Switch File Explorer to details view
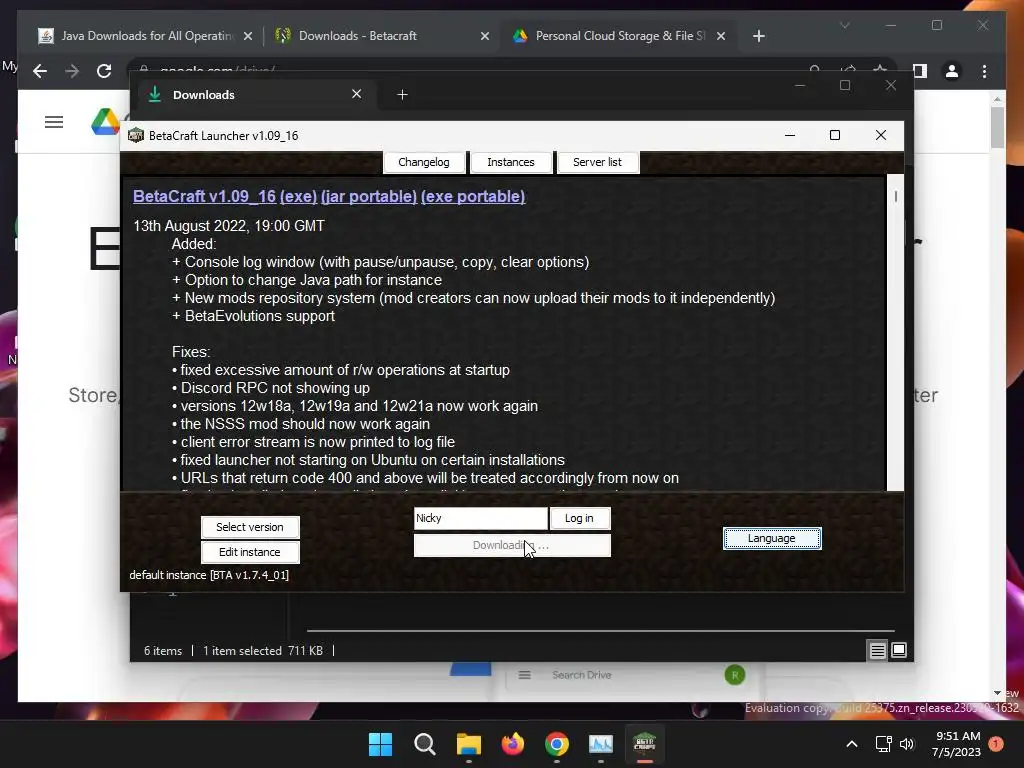The width and height of the screenshot is (1024, 768). 877,650
